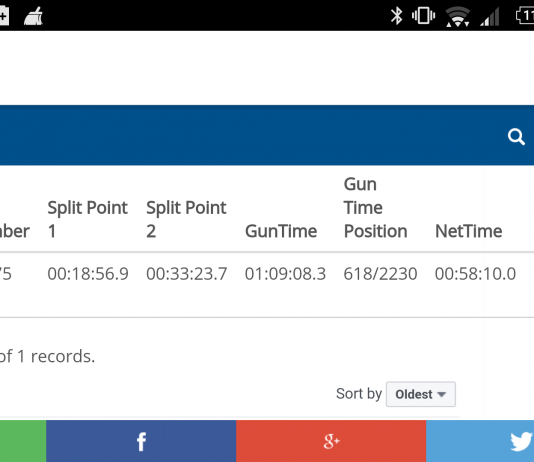Image resolution: width=534 pixels, height=462 pixels.
Task: Click the Oldest dropdown arrow
Action: click(441, 395)
